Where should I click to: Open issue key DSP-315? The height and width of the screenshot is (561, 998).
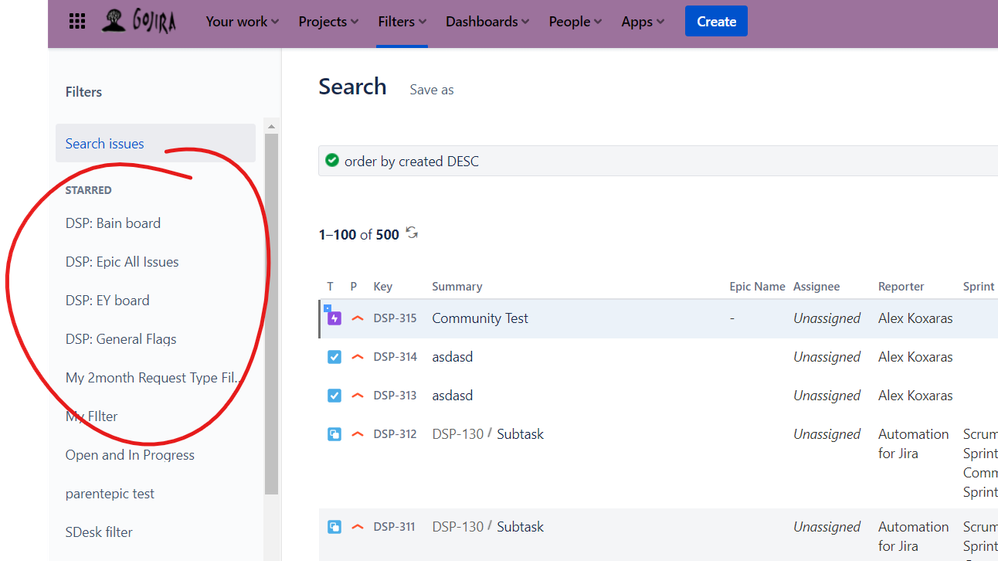point(395,318)
